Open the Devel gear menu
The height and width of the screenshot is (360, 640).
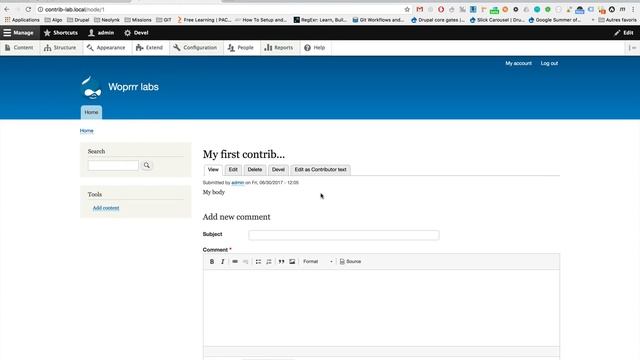137,33
